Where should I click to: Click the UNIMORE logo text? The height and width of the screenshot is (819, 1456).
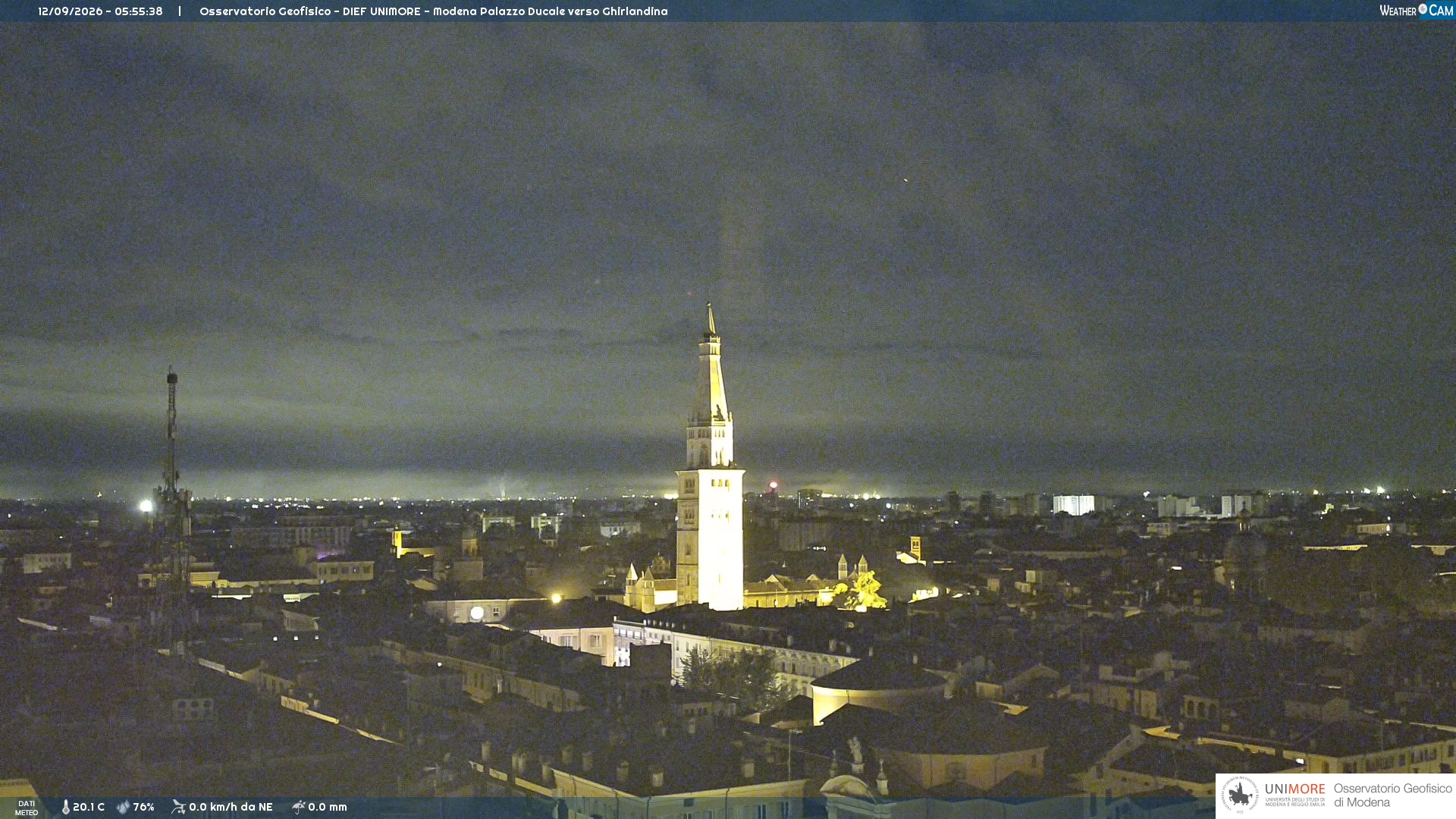(x=1295, y=789)
